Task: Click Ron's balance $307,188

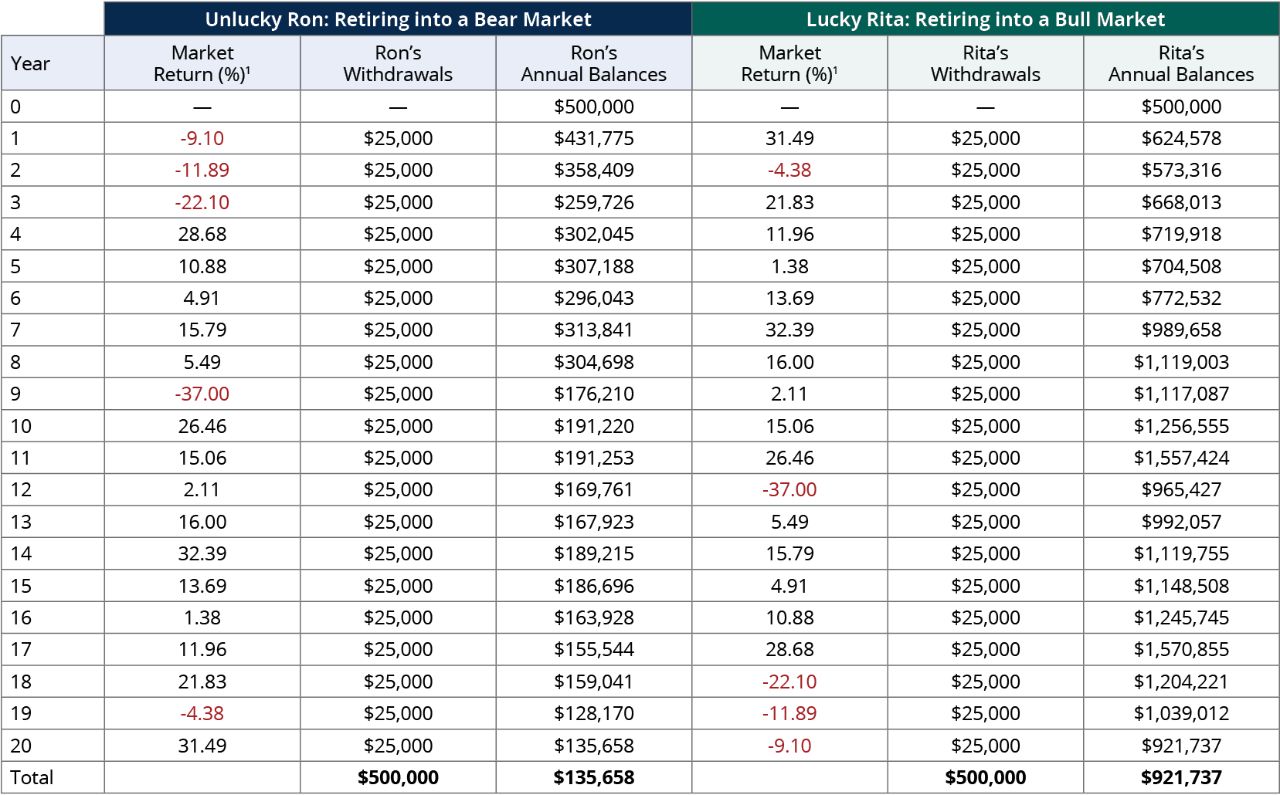Action: (x=594, y=266)
